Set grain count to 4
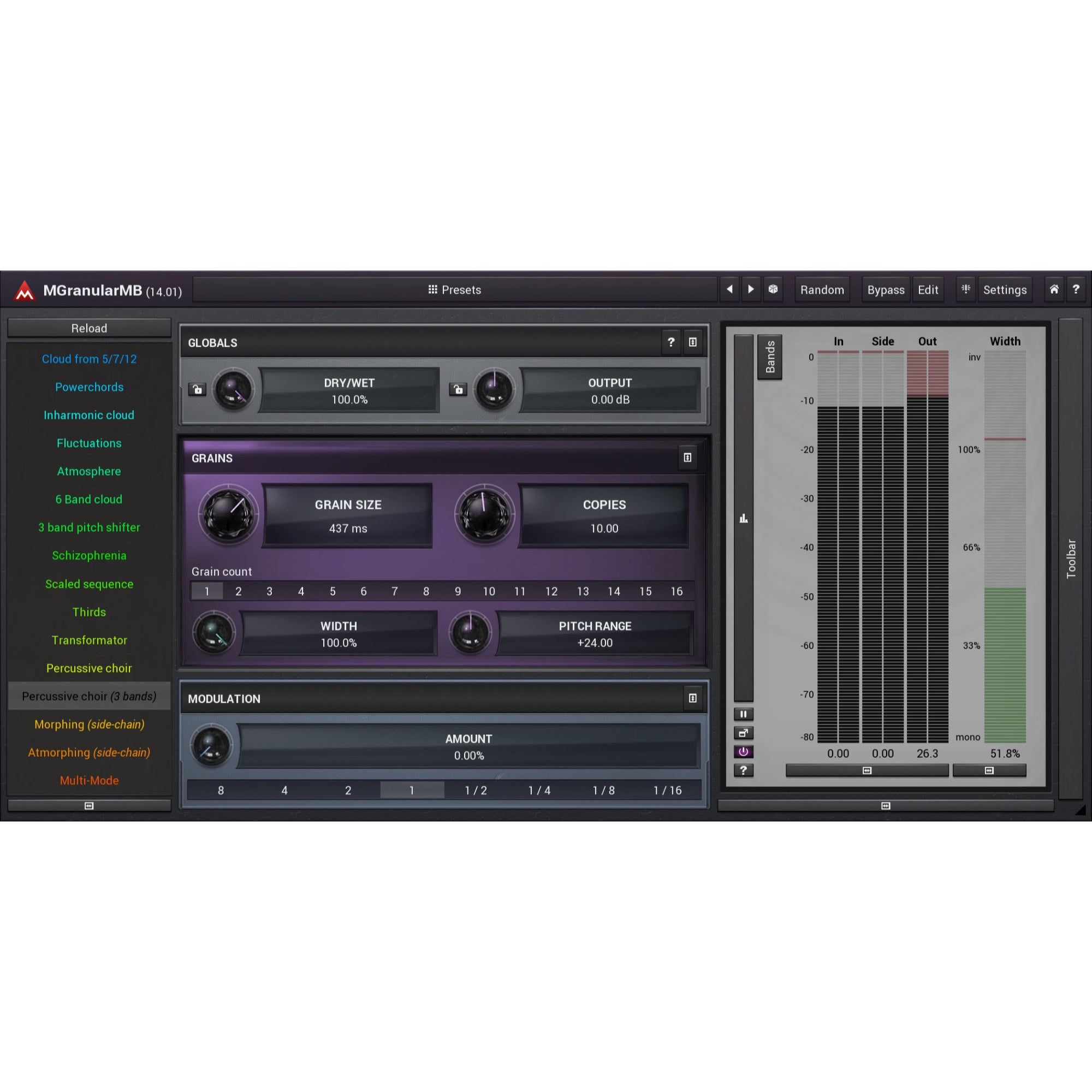 pos(301,591)
